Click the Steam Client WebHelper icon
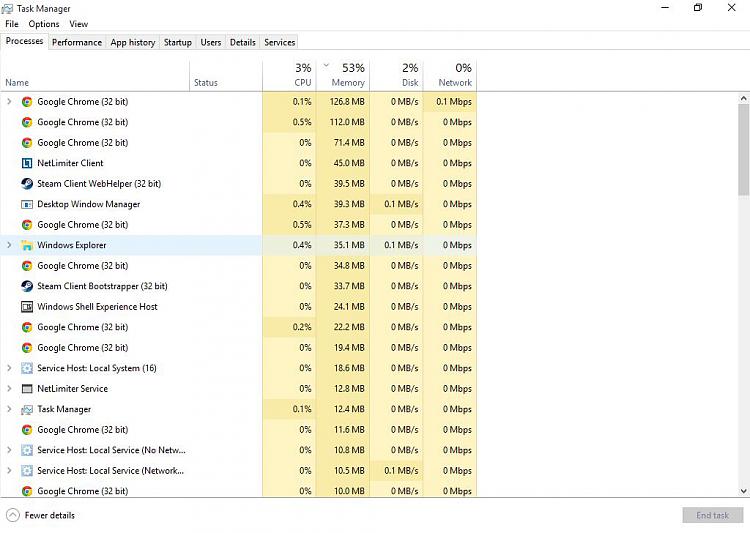This screenshot has height=533, width=750. (x=27, y=184)
